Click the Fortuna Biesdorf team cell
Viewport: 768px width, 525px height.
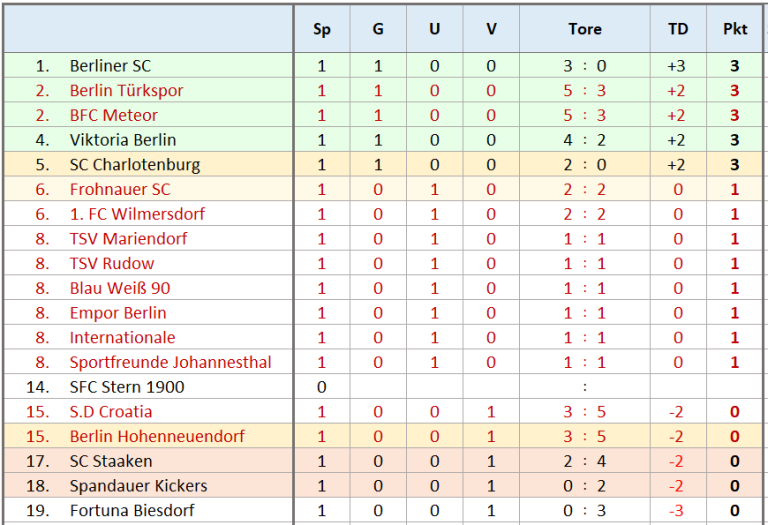[132, 510]
